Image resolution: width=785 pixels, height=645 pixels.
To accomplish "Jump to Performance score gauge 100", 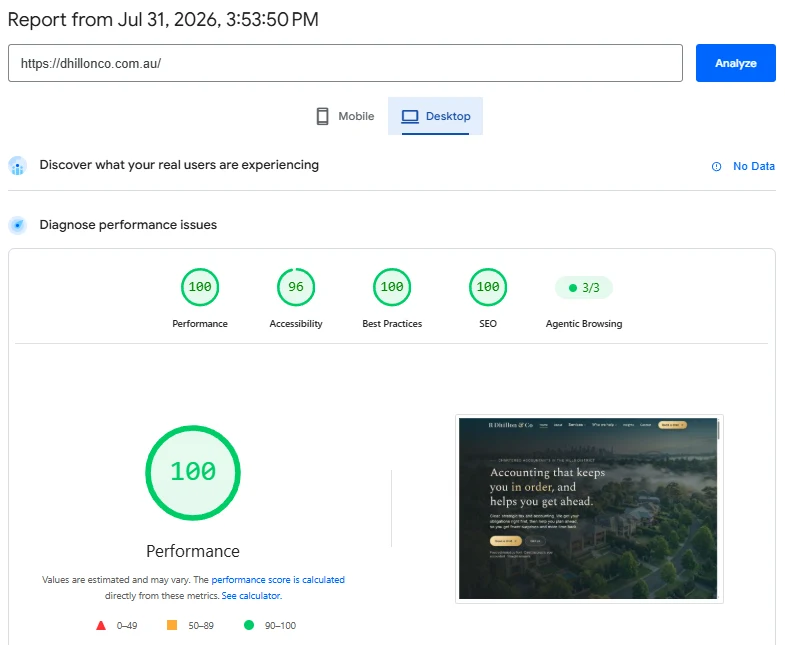I will [x=200, y=287].
